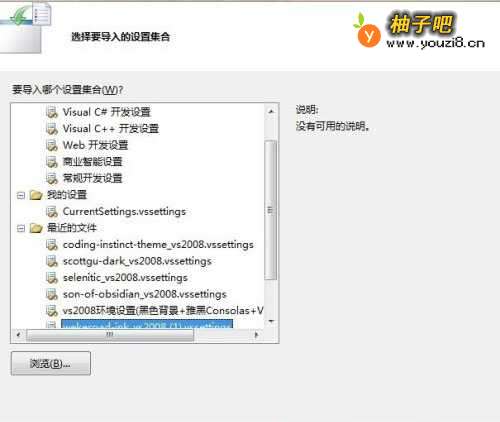The width and height of the screenshot is (500, 422).
Task: Click the 常规开发设置 settings icon
Action: [x=52, y=178]
